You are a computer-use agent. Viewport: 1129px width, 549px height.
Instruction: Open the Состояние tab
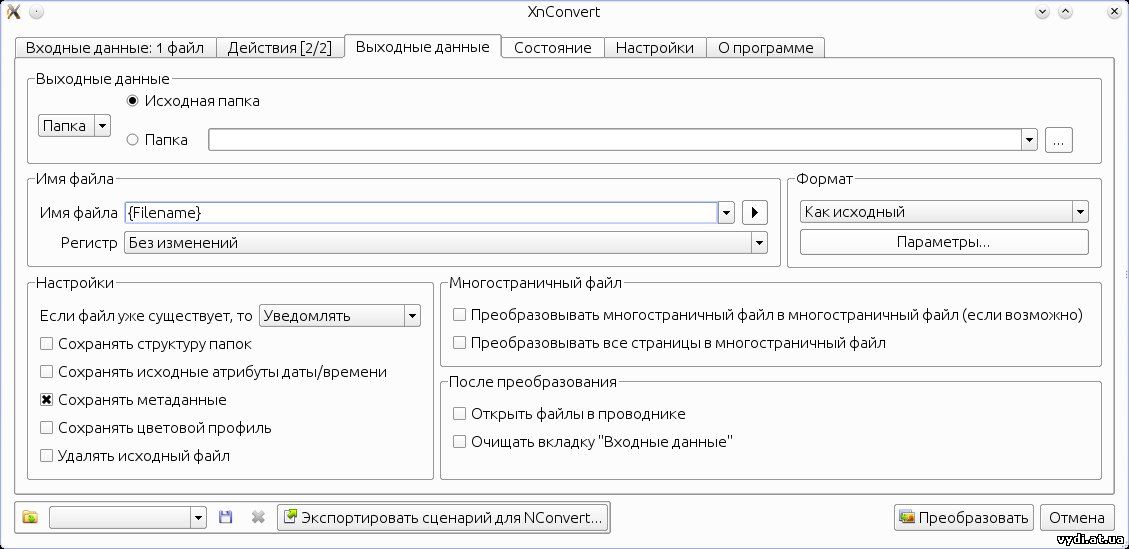click(552, 48)
